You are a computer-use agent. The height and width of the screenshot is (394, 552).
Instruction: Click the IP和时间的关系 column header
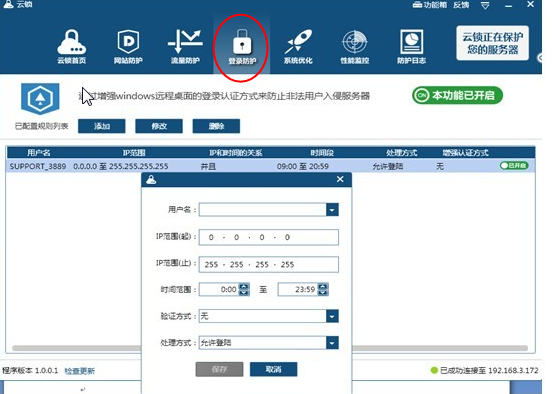[236, 153]
